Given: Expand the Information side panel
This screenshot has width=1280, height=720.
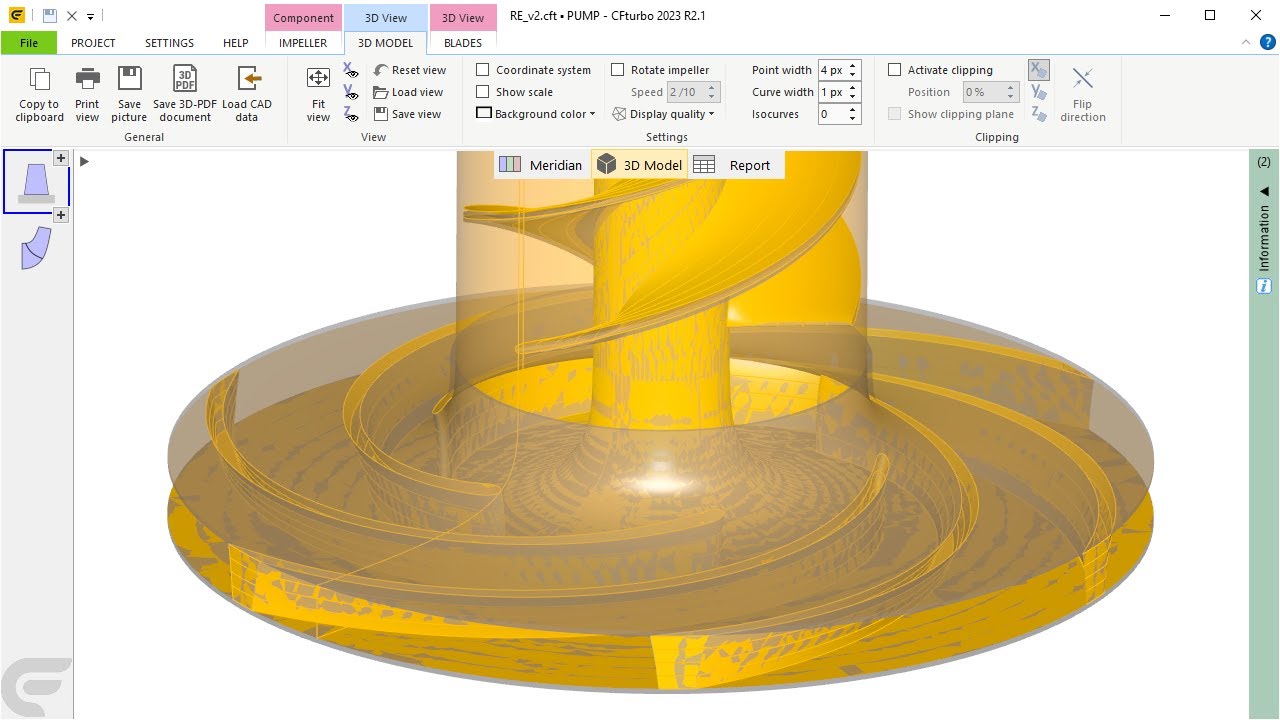Looking at the screenshot, I should [1264, 191].
